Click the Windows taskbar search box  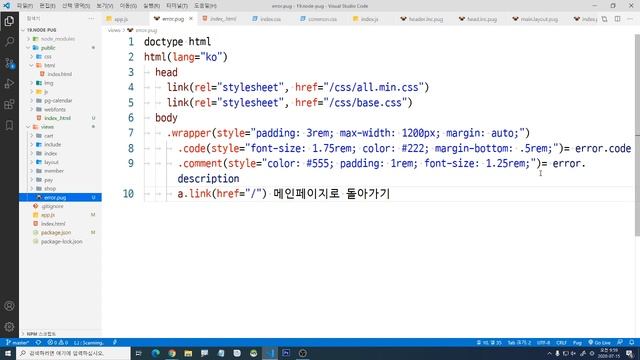point(73,353)
